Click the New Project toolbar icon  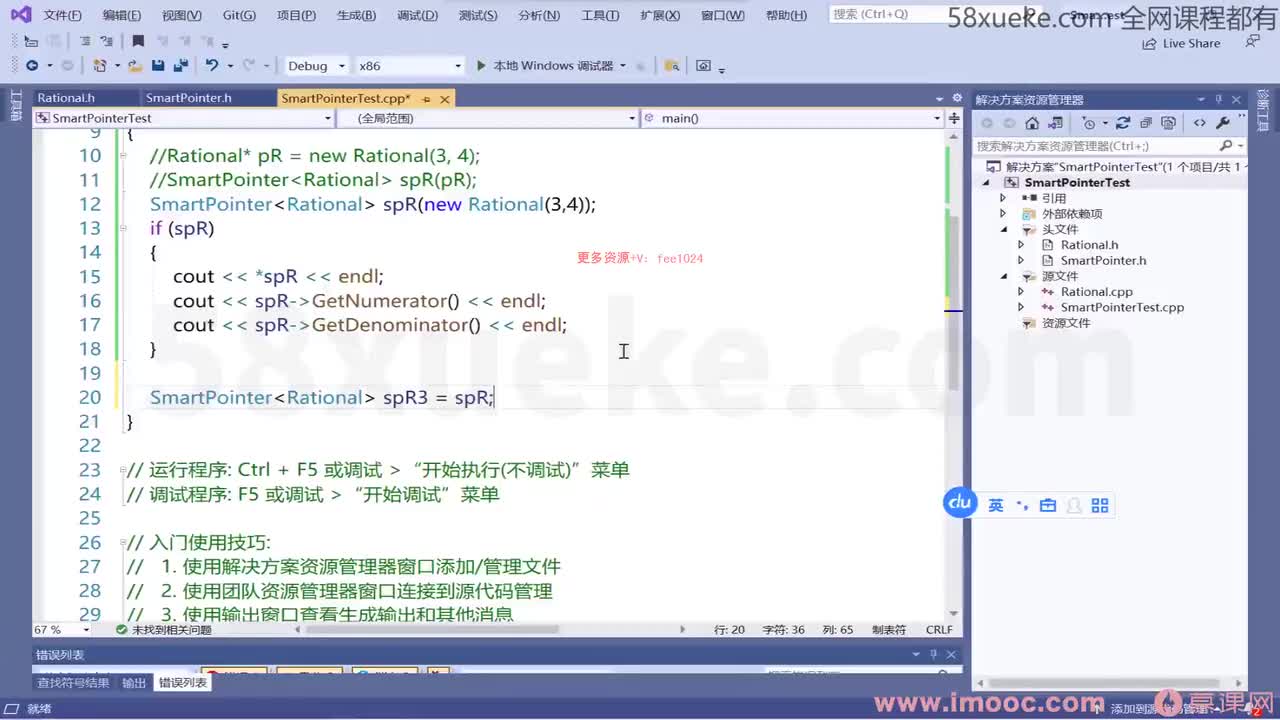pos(99,65)
